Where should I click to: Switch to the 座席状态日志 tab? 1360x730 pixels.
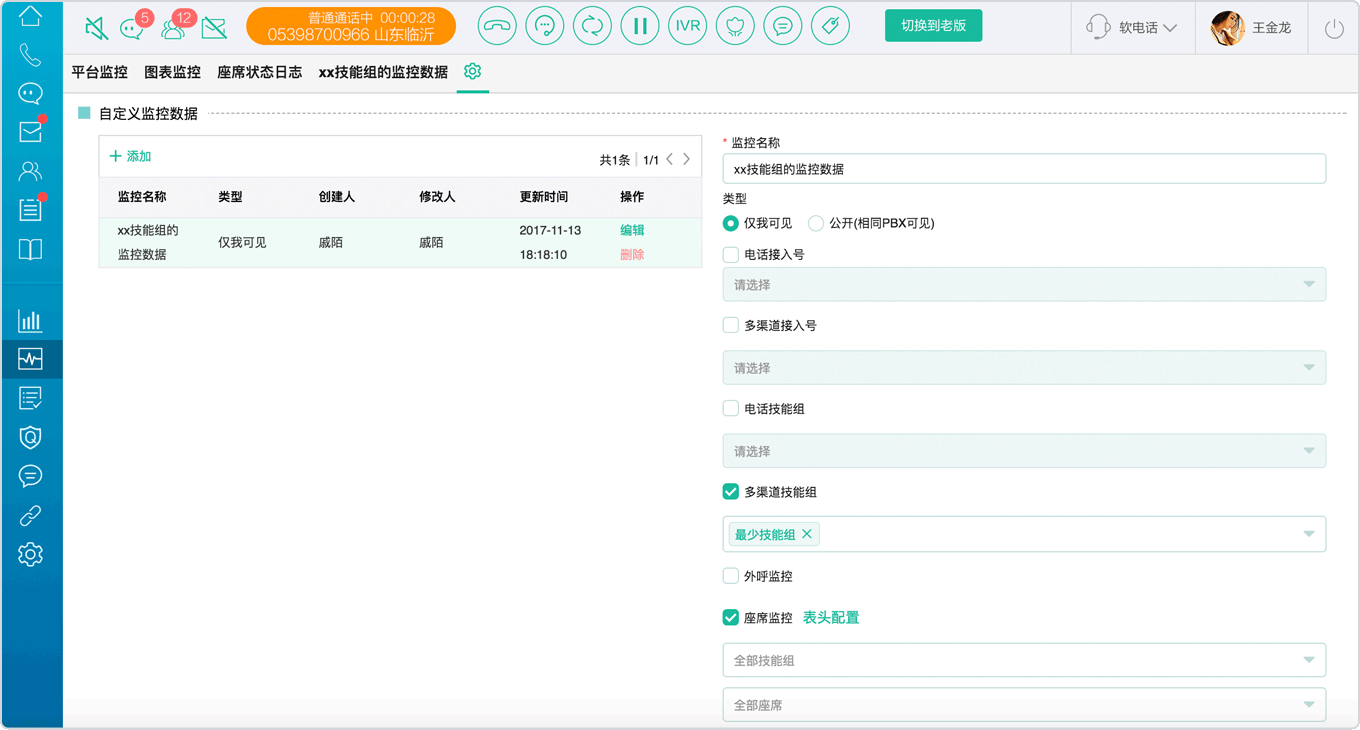(x=260, y=72)
